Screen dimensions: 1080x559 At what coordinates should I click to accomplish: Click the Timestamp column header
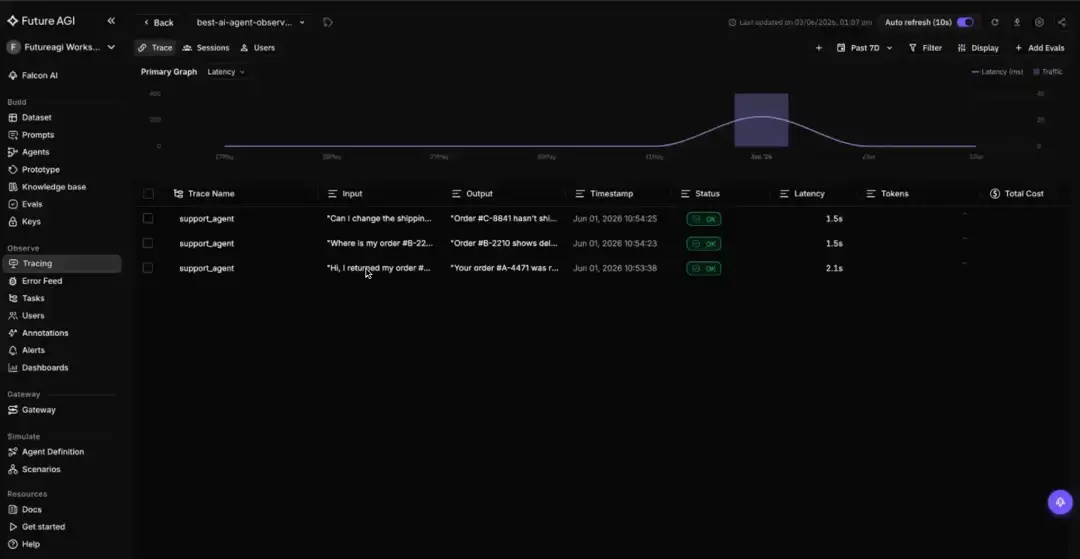click(604, 193)
